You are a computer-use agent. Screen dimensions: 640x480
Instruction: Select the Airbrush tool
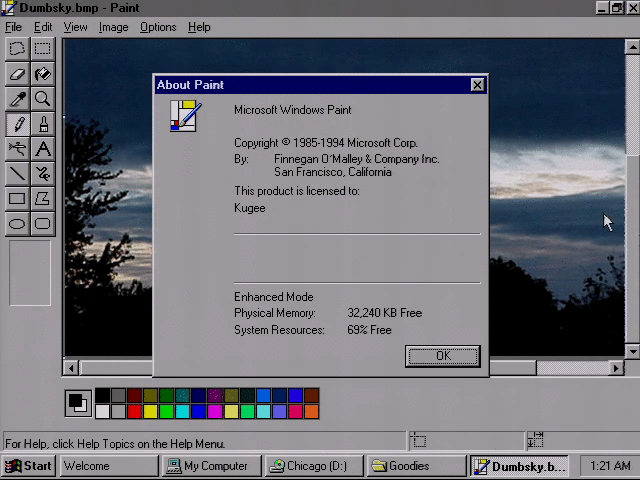click(x=17, y=149)
